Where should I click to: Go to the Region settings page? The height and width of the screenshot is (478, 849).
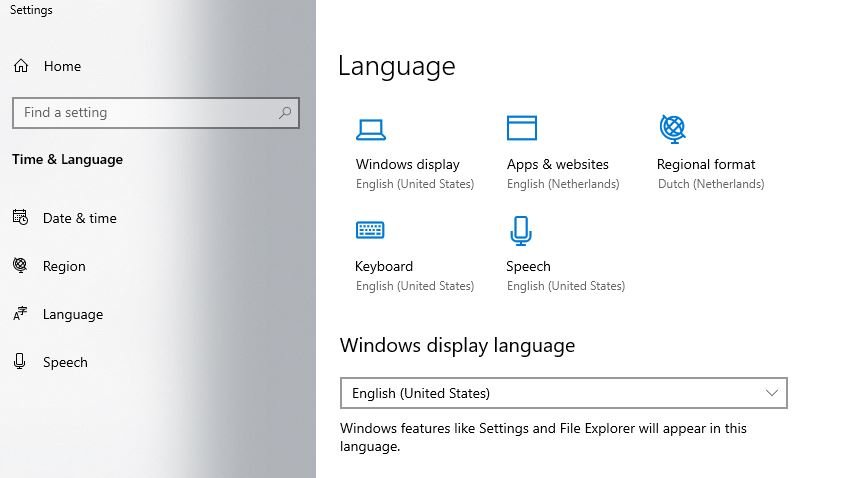(64, 266)
